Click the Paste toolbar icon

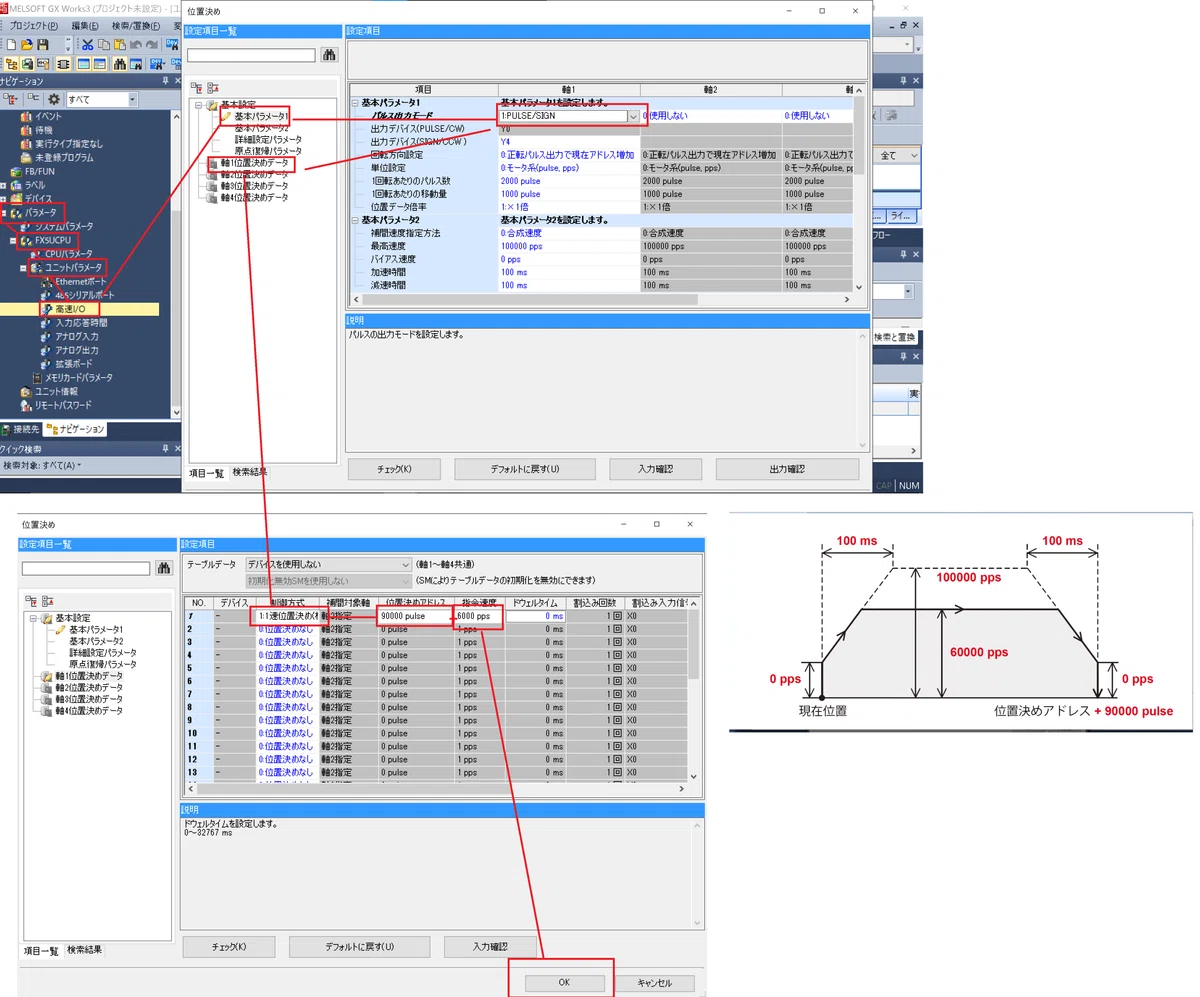click(119, 45)
